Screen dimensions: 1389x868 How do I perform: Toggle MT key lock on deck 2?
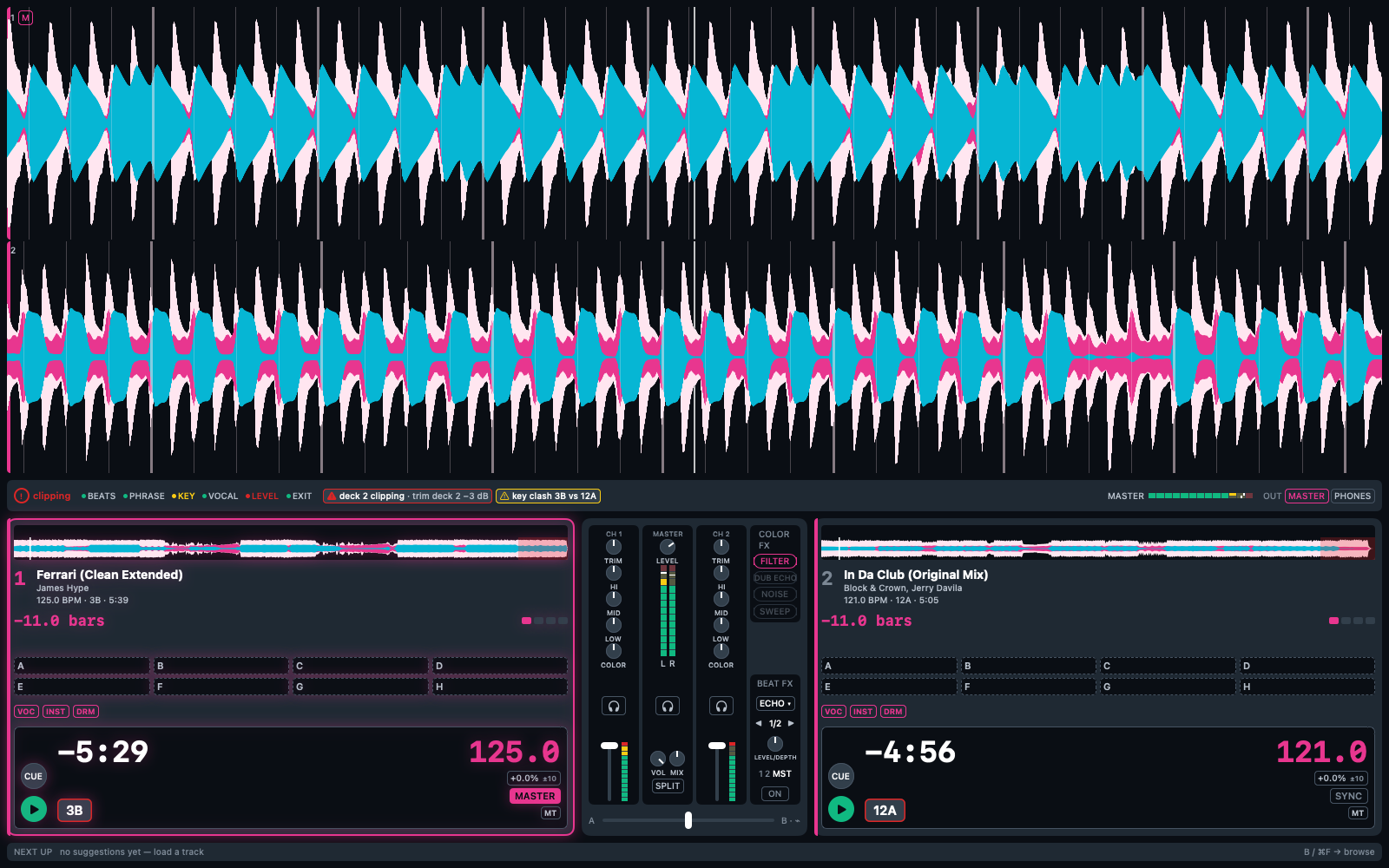[1358, 813]
